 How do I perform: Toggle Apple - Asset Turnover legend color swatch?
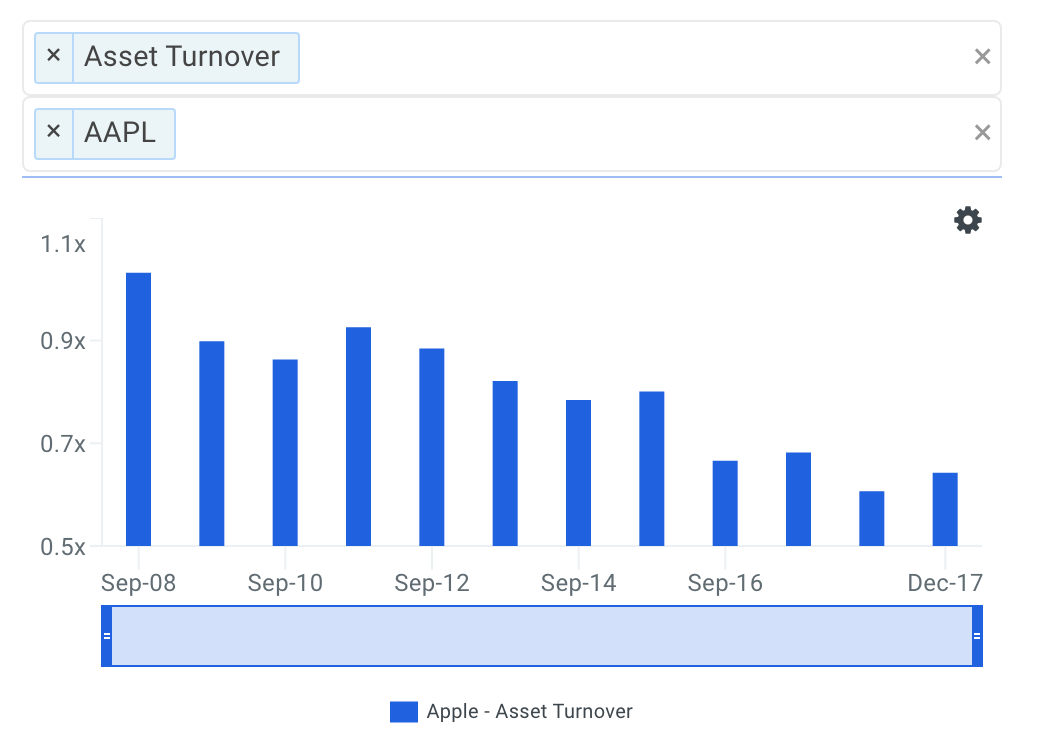point(404,712)
